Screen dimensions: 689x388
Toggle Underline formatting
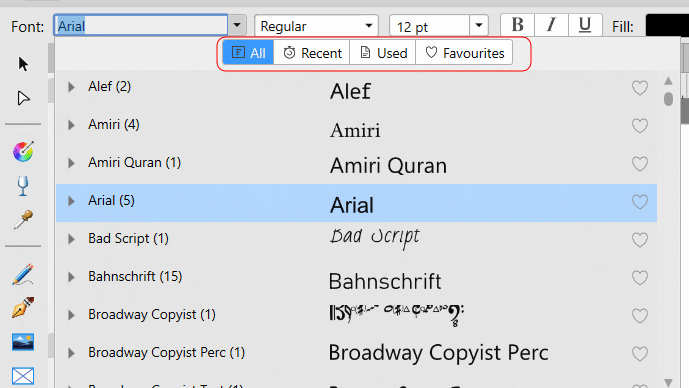click(x=585, y=25)
